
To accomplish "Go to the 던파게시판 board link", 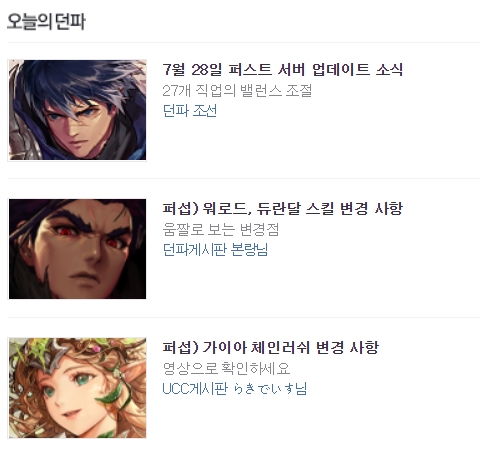I will (x=195, y=249).
